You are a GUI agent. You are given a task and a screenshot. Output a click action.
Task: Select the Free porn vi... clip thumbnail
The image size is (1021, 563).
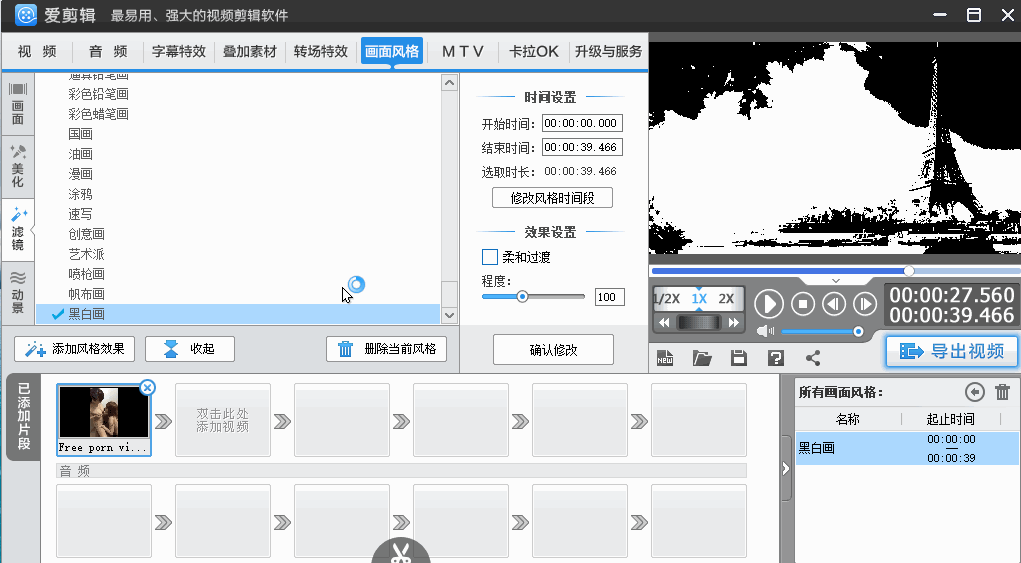click(x=104, y=419)
